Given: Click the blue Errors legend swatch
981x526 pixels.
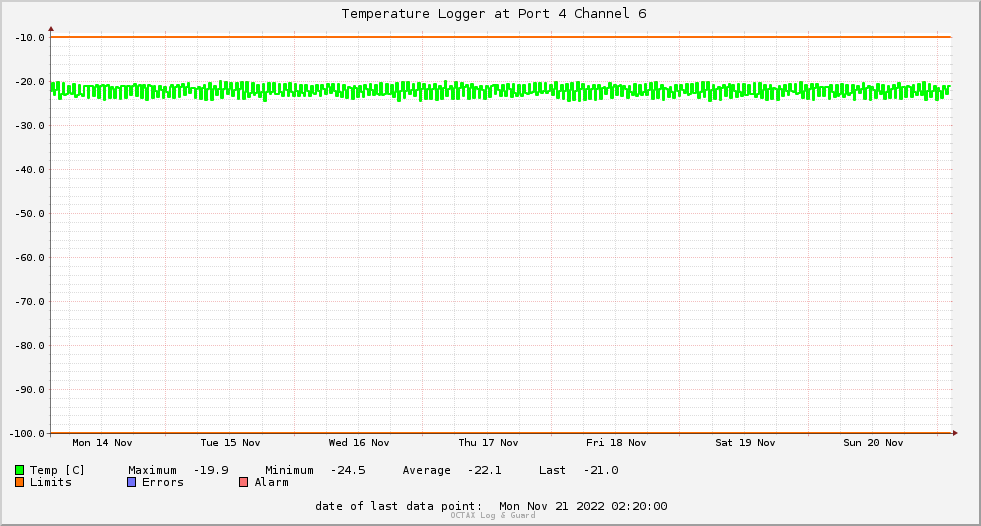Looking at the screenshot, I should [131, 482].
